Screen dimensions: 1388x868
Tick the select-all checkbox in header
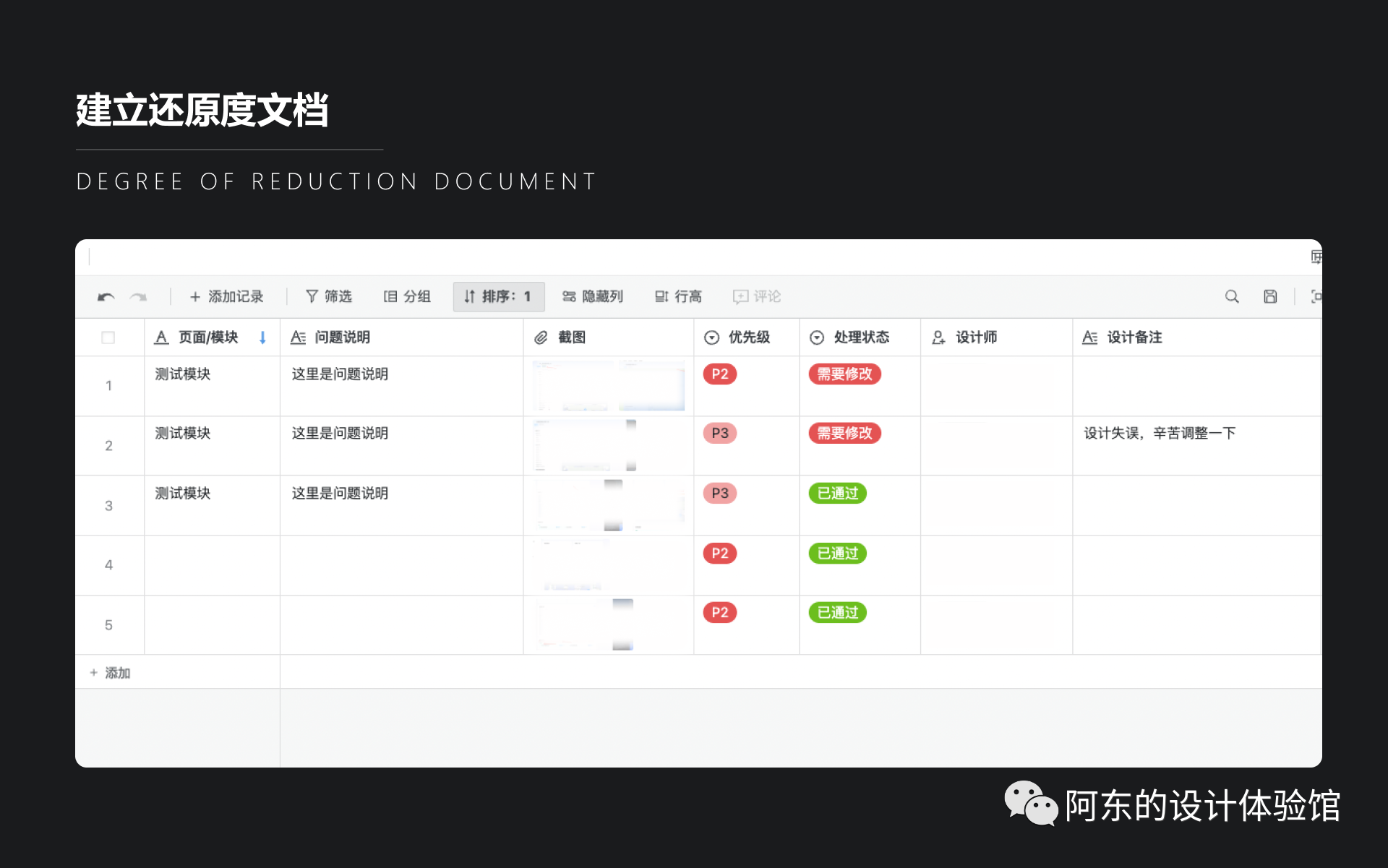[108, 338]
